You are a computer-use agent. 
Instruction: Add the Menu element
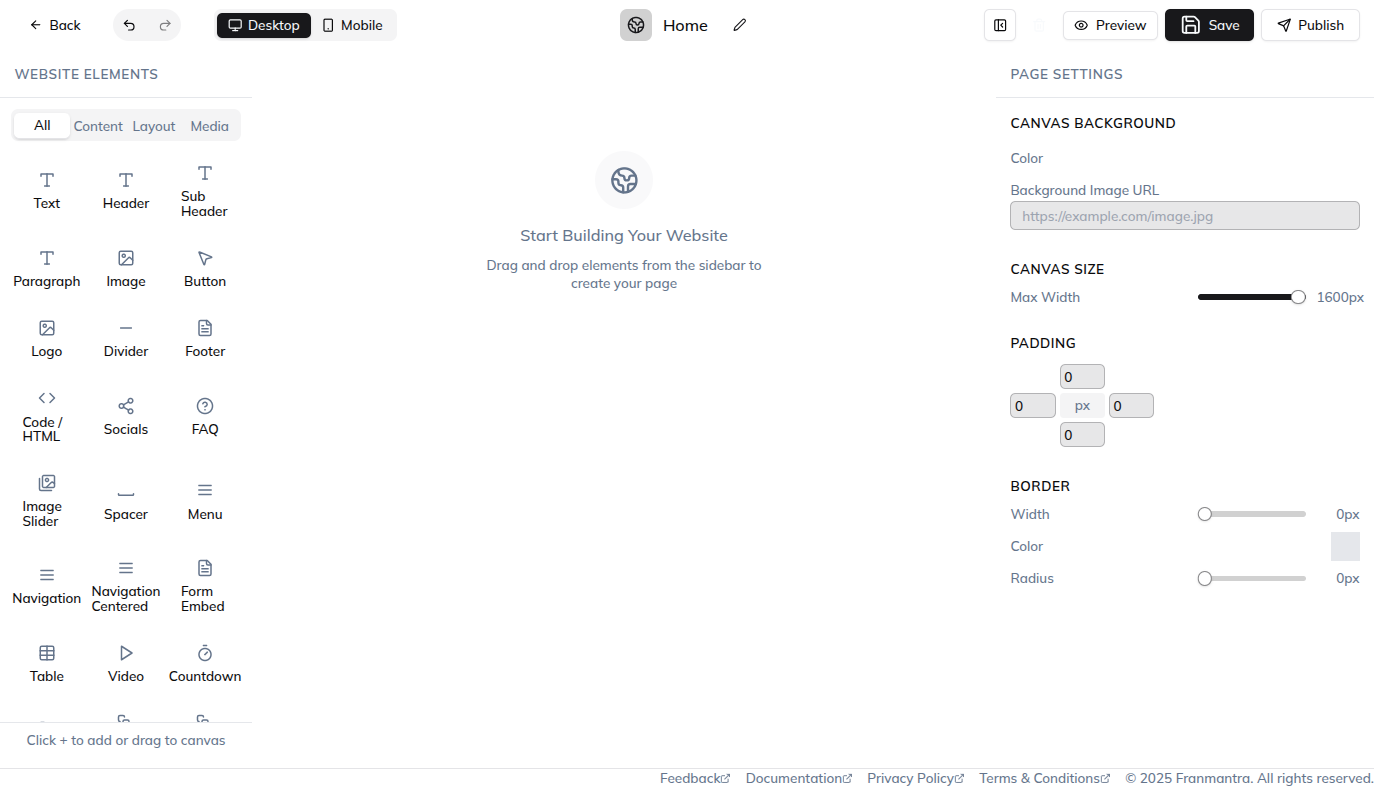(x=205, y=502)
